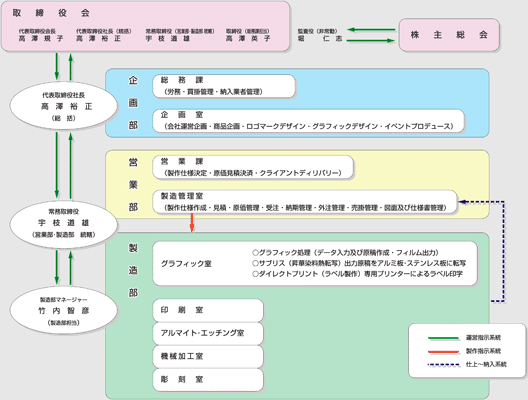528x400 pixels.
Task: Click the 彫刻室 box
Action: 208,380
